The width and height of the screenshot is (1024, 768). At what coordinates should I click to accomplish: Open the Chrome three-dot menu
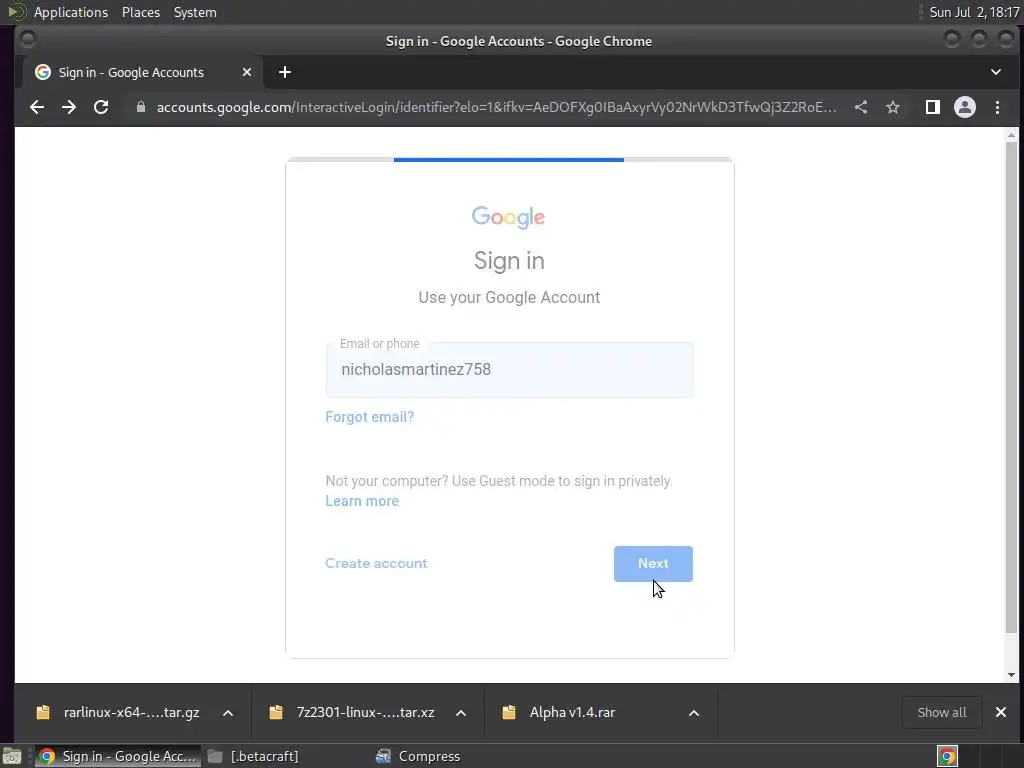click(x=997, y=107)
